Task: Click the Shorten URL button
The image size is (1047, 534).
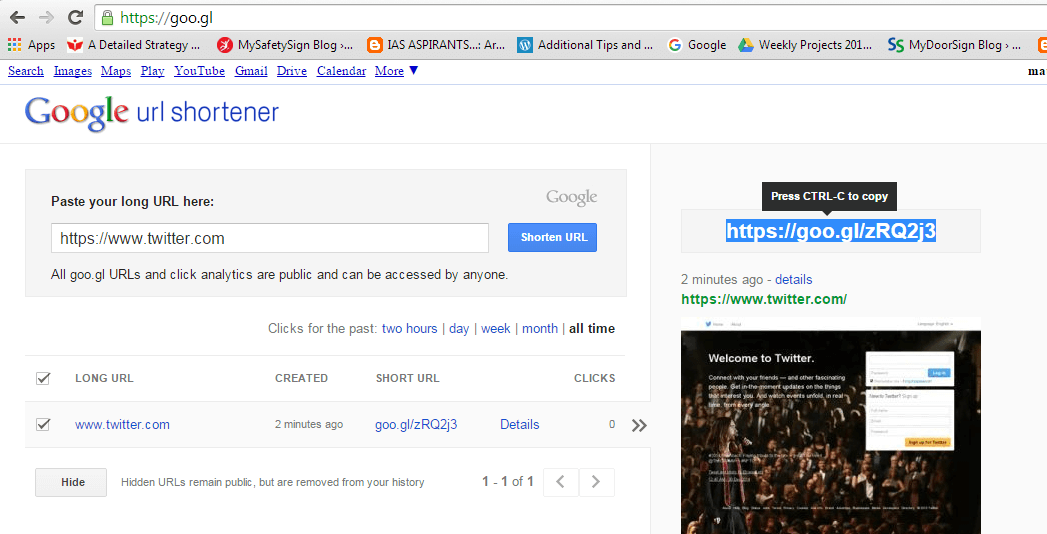Action: pyautogui.click(x=552, y=237)
